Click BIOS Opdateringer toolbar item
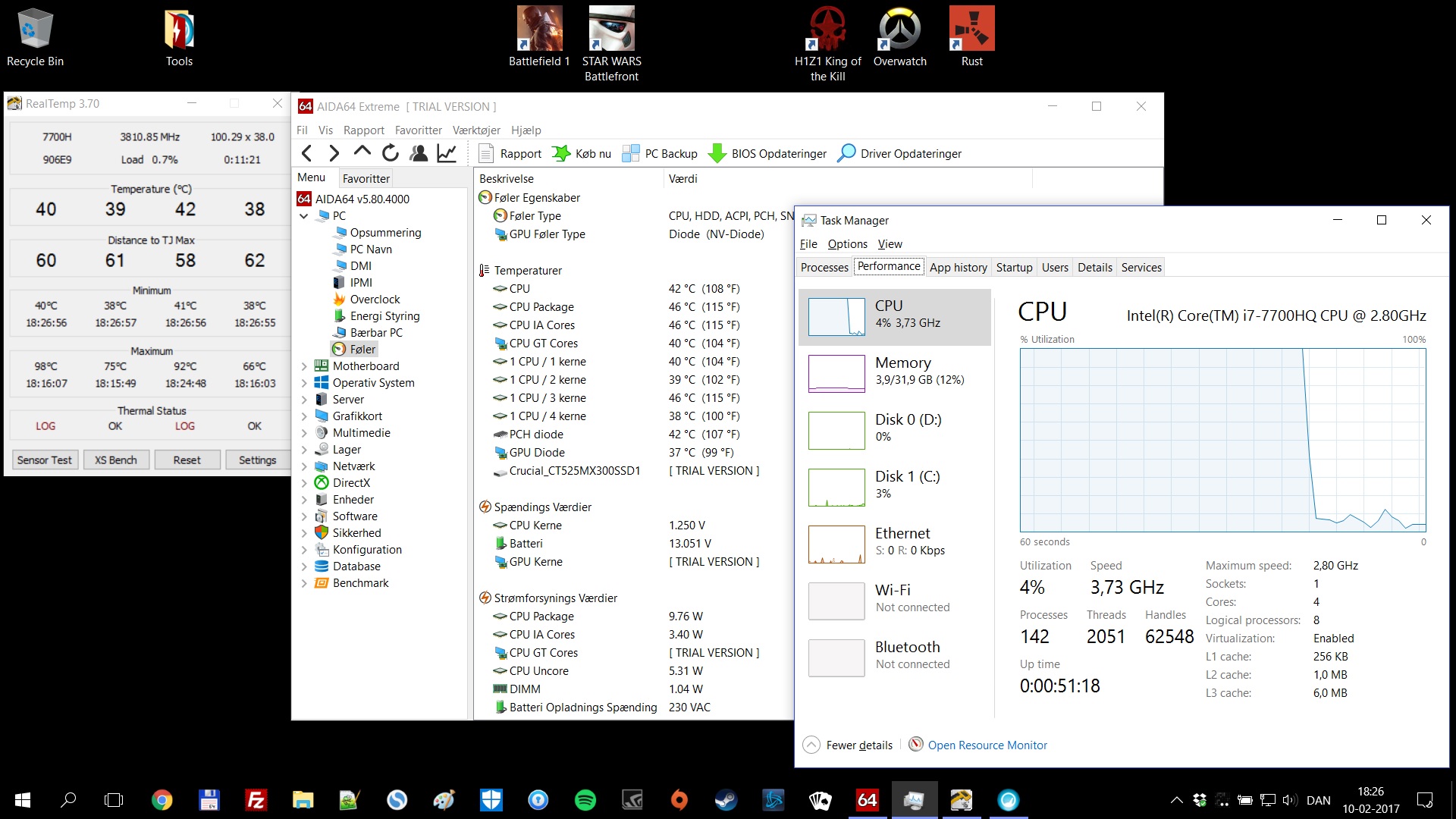This screenshot has width=1456, height=819. tap(767, 153)
